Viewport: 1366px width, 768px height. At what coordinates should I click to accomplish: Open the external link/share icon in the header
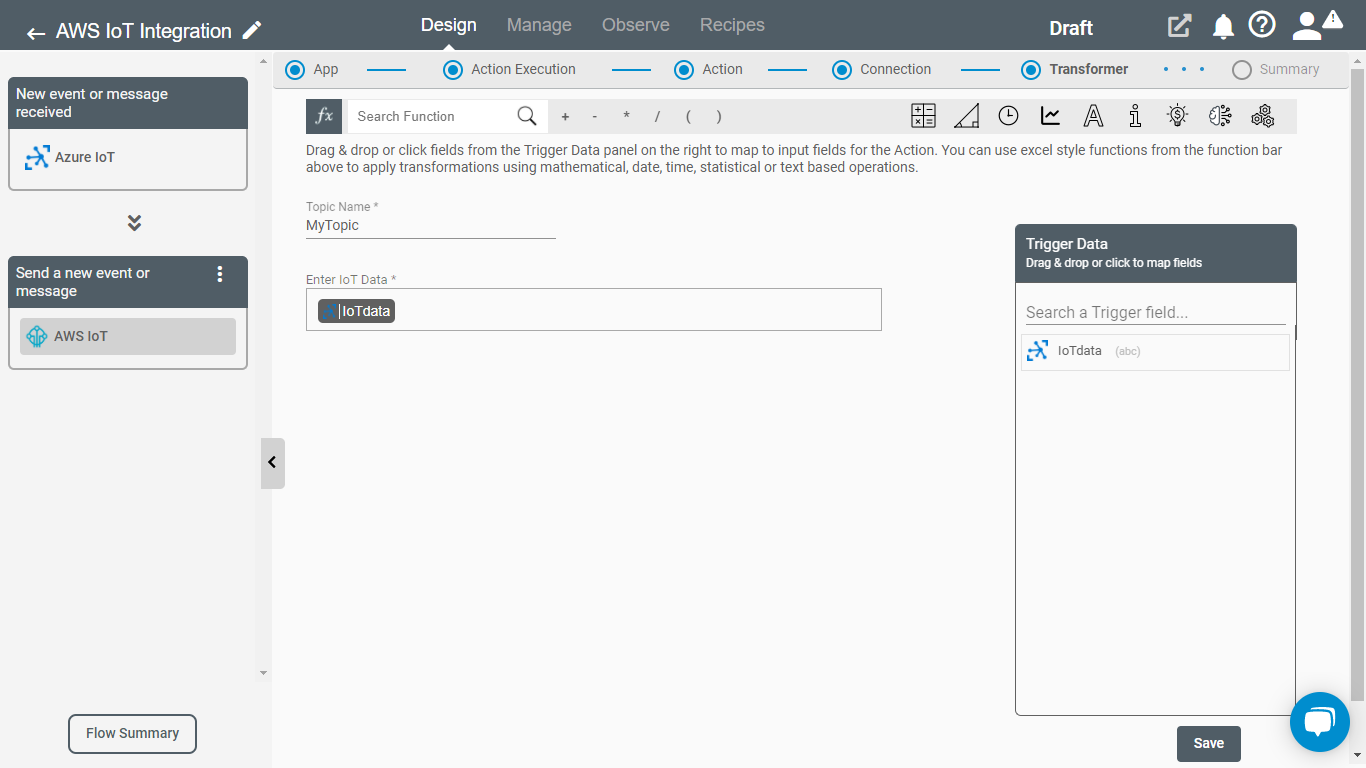(1180, 26)
